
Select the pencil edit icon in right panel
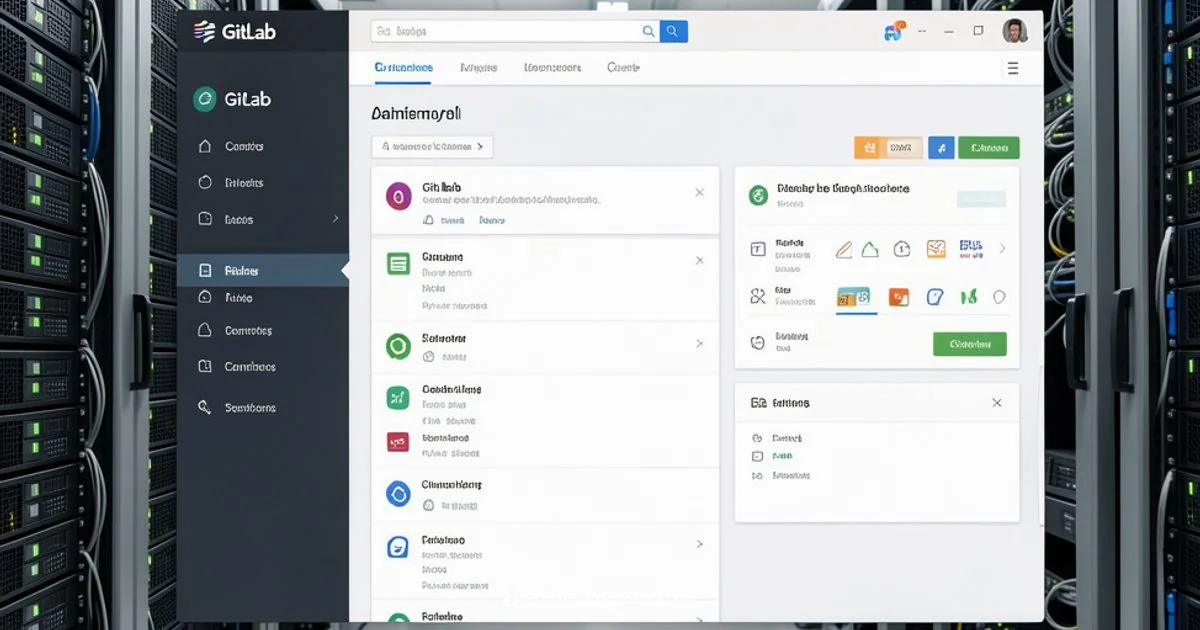point(843,249)
